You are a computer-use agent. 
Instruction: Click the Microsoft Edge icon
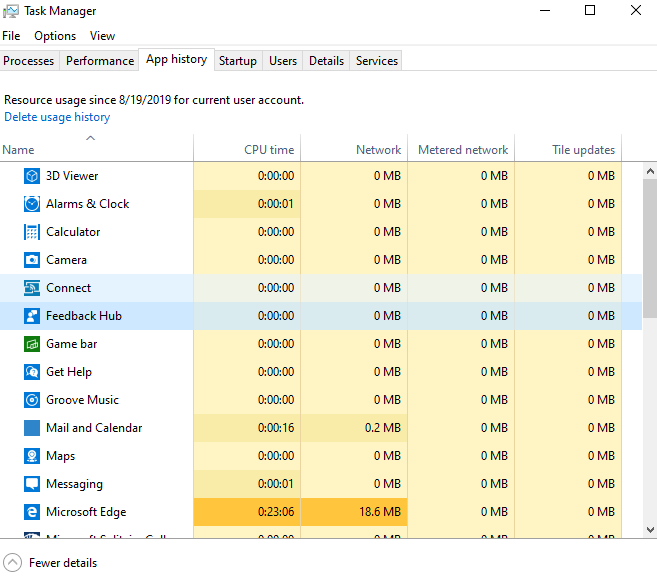point(32,512)
